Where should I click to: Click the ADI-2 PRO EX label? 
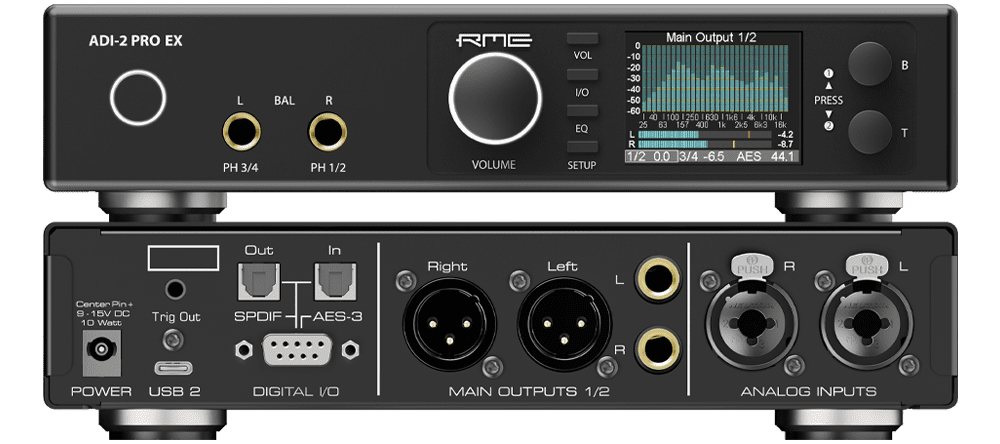[135, 41]
